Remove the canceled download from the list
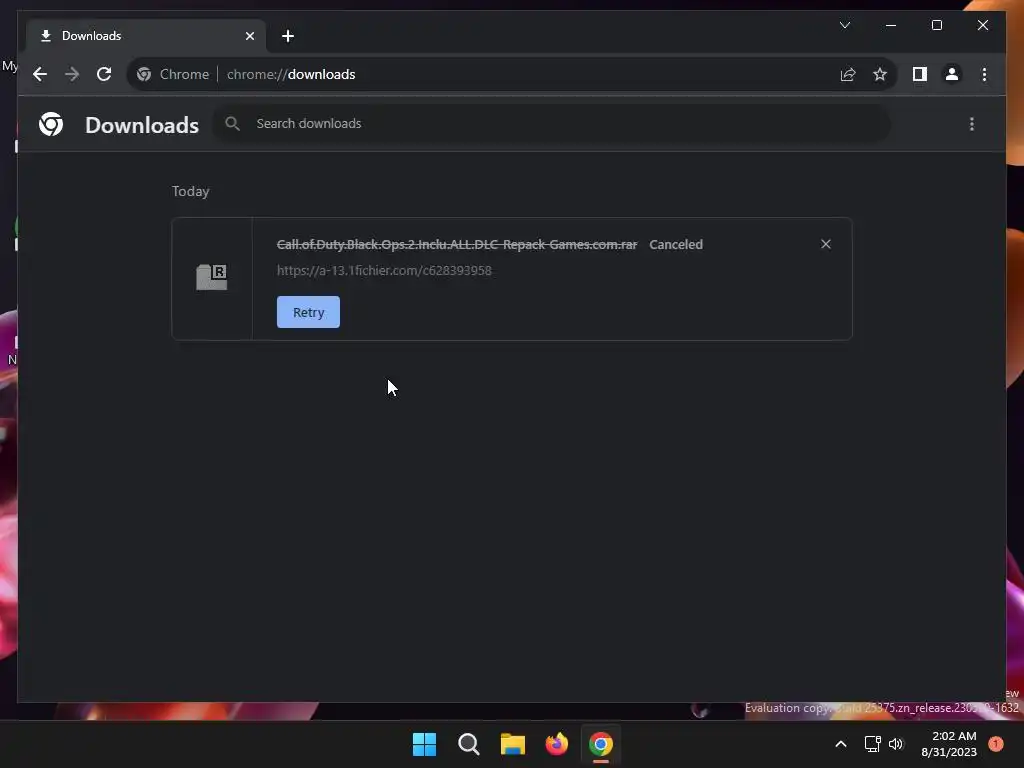1024x768 pixels. [x=825, y=244]
